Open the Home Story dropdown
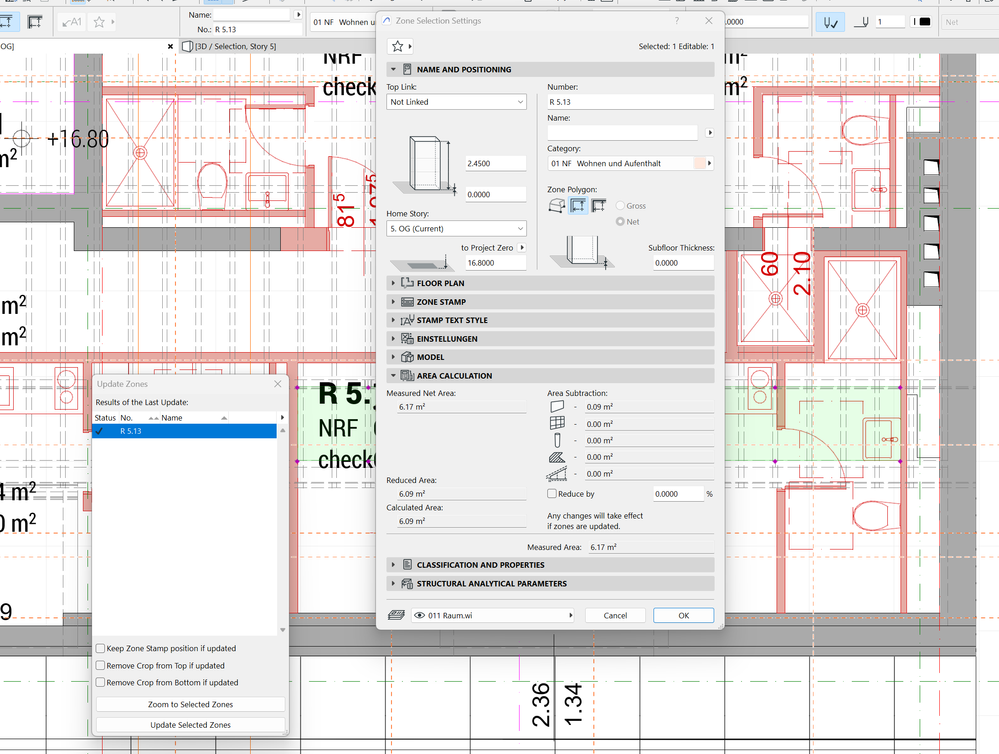999x754 pixels. 456,229
